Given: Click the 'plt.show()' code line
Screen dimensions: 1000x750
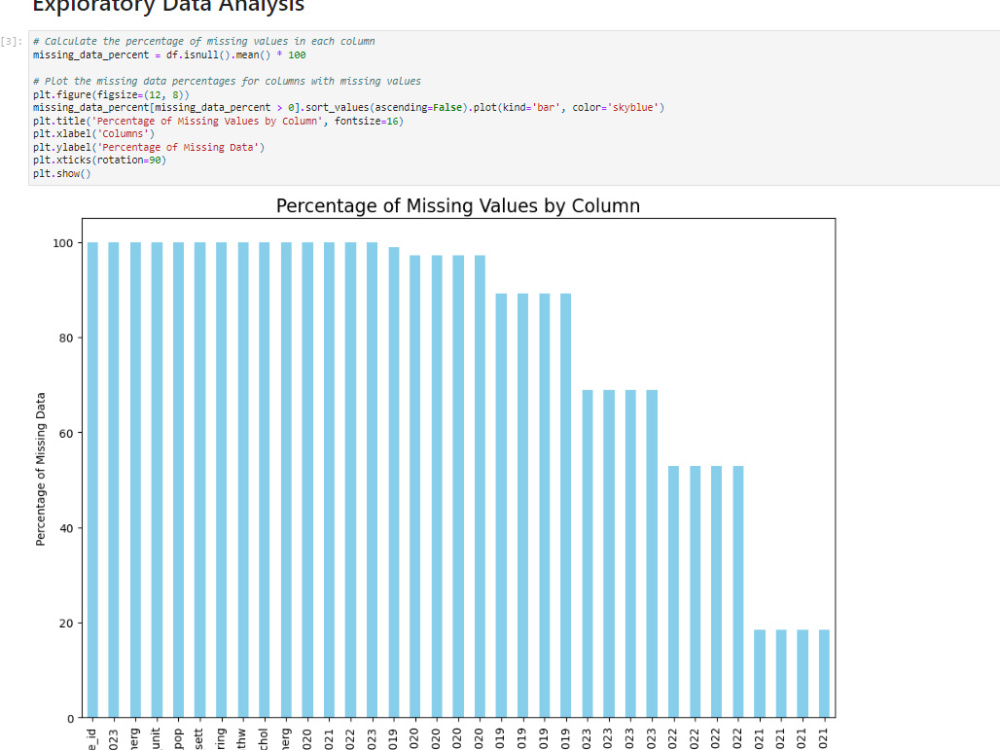Looking at the screenshot, I should click(62, 173).
